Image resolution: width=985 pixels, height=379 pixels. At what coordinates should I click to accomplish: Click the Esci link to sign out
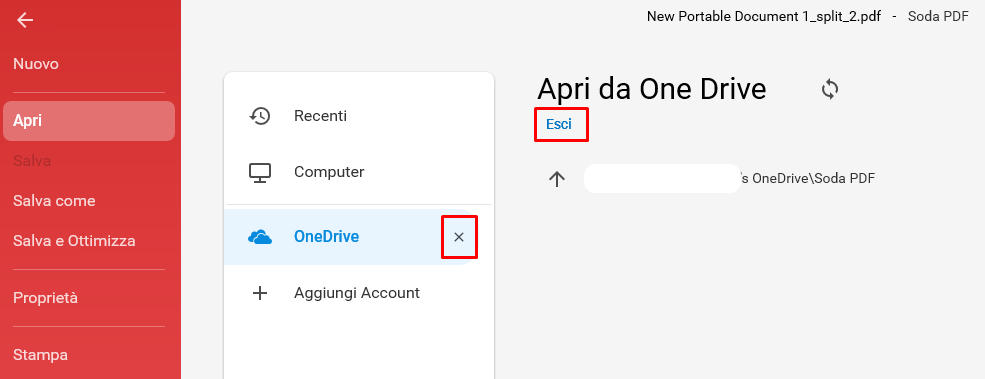(559, 124)
